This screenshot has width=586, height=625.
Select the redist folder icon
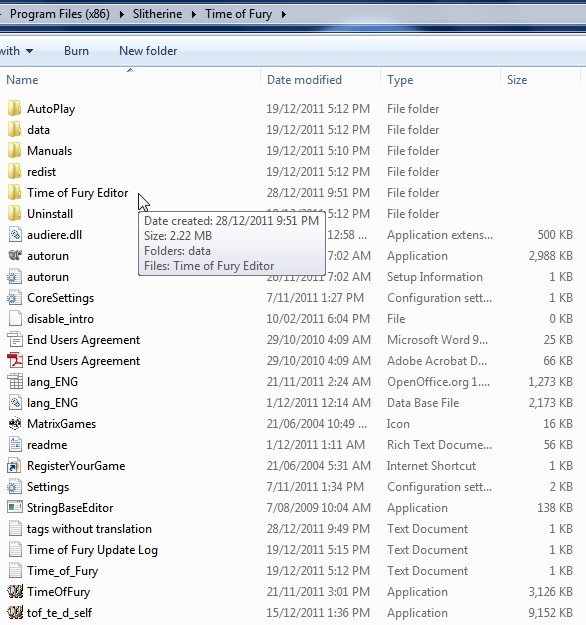pos(15,172)
